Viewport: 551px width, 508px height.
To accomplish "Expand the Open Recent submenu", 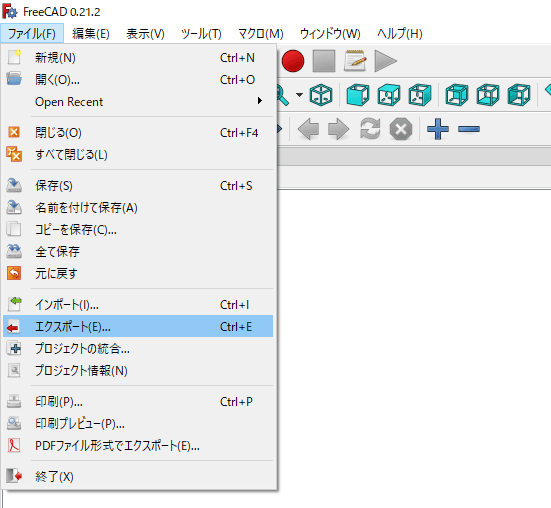I will (138, 102).
